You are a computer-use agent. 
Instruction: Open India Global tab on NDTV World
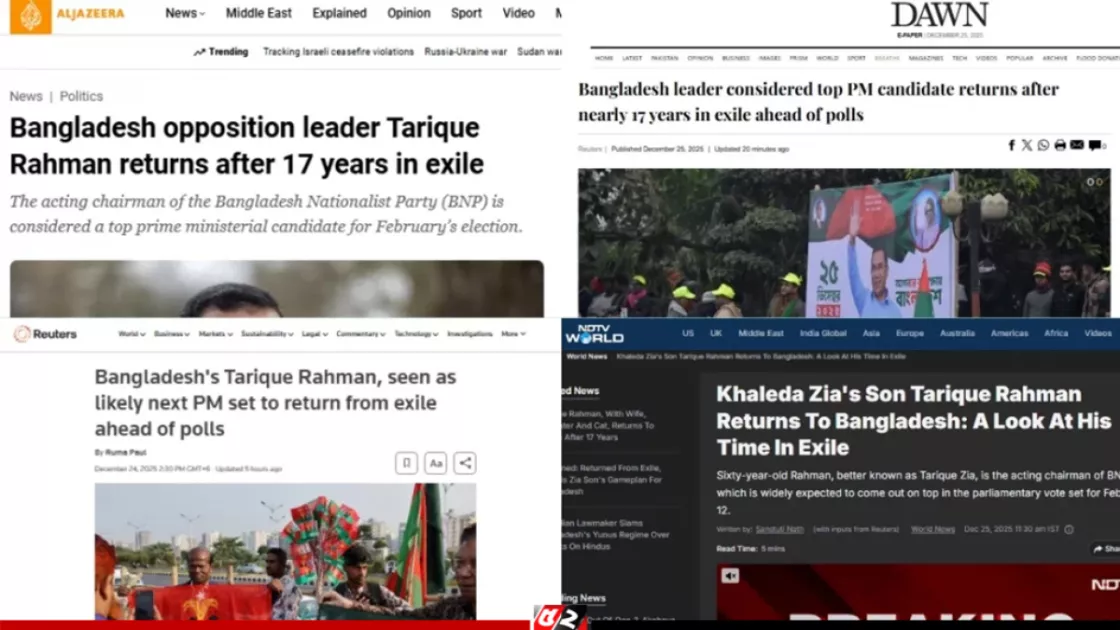[x=823, y=333]
